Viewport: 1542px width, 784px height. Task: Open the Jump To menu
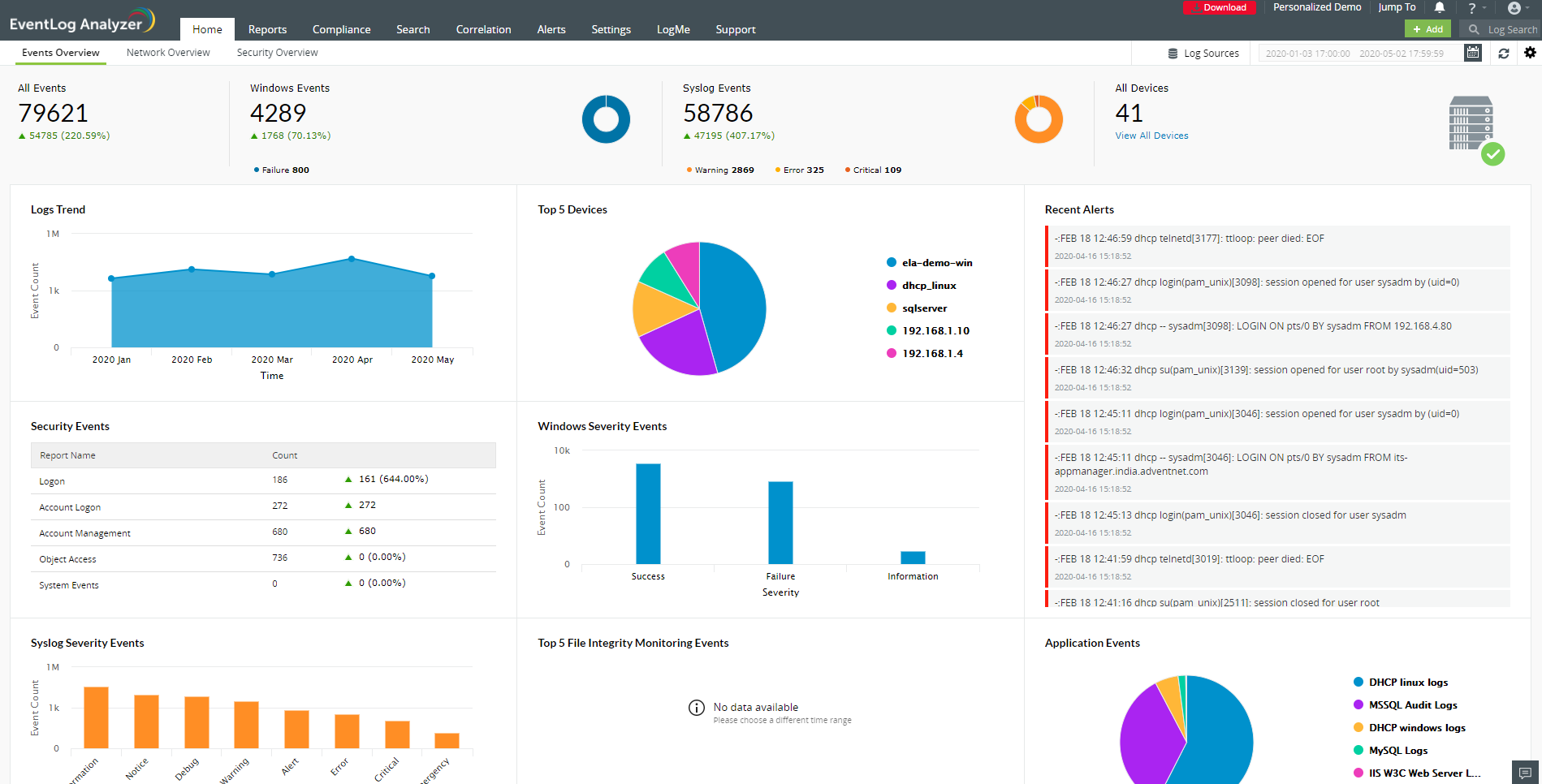tap(1397, 7)
